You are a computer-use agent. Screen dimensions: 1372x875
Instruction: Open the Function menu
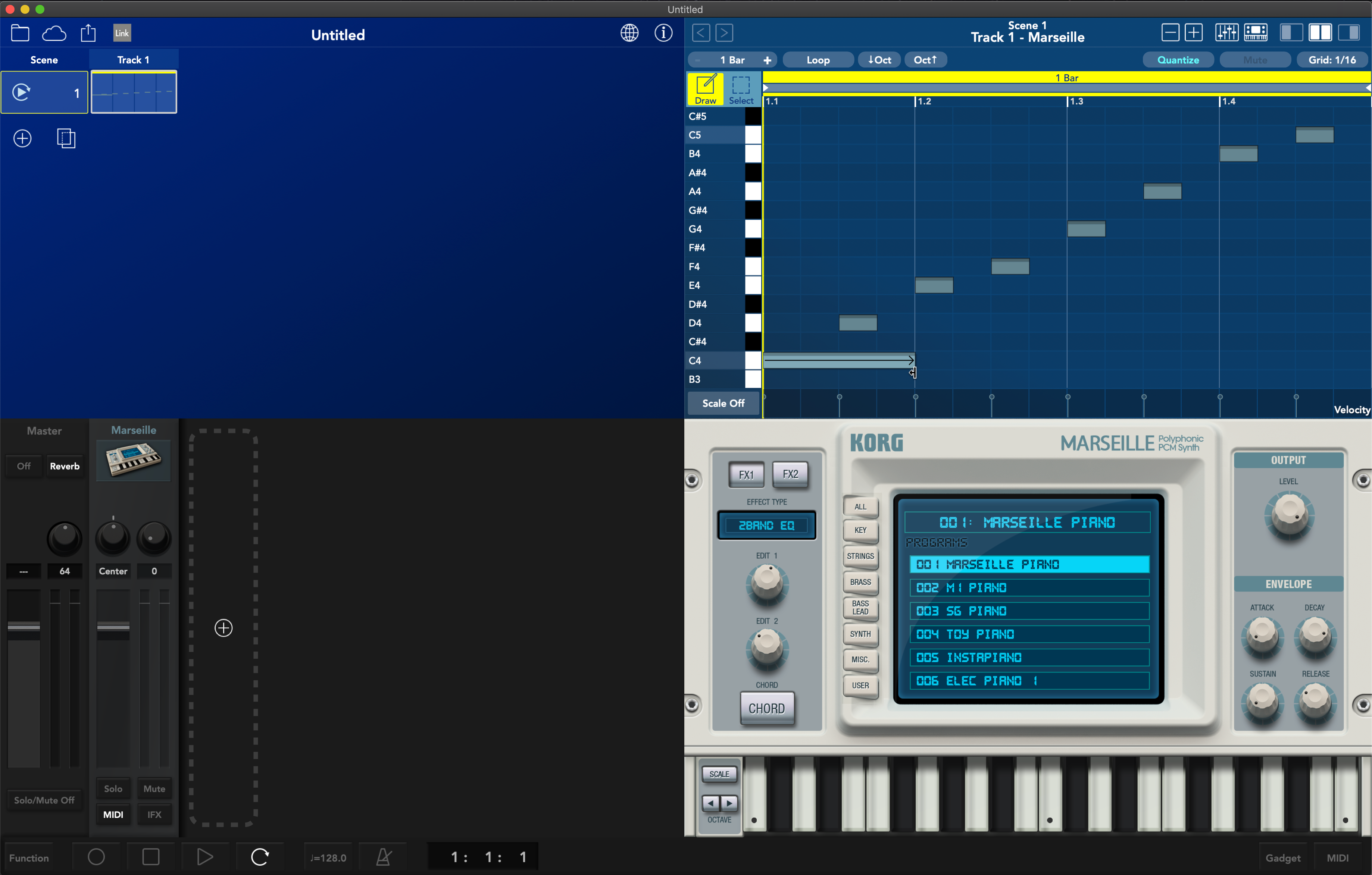coord(28,857)
